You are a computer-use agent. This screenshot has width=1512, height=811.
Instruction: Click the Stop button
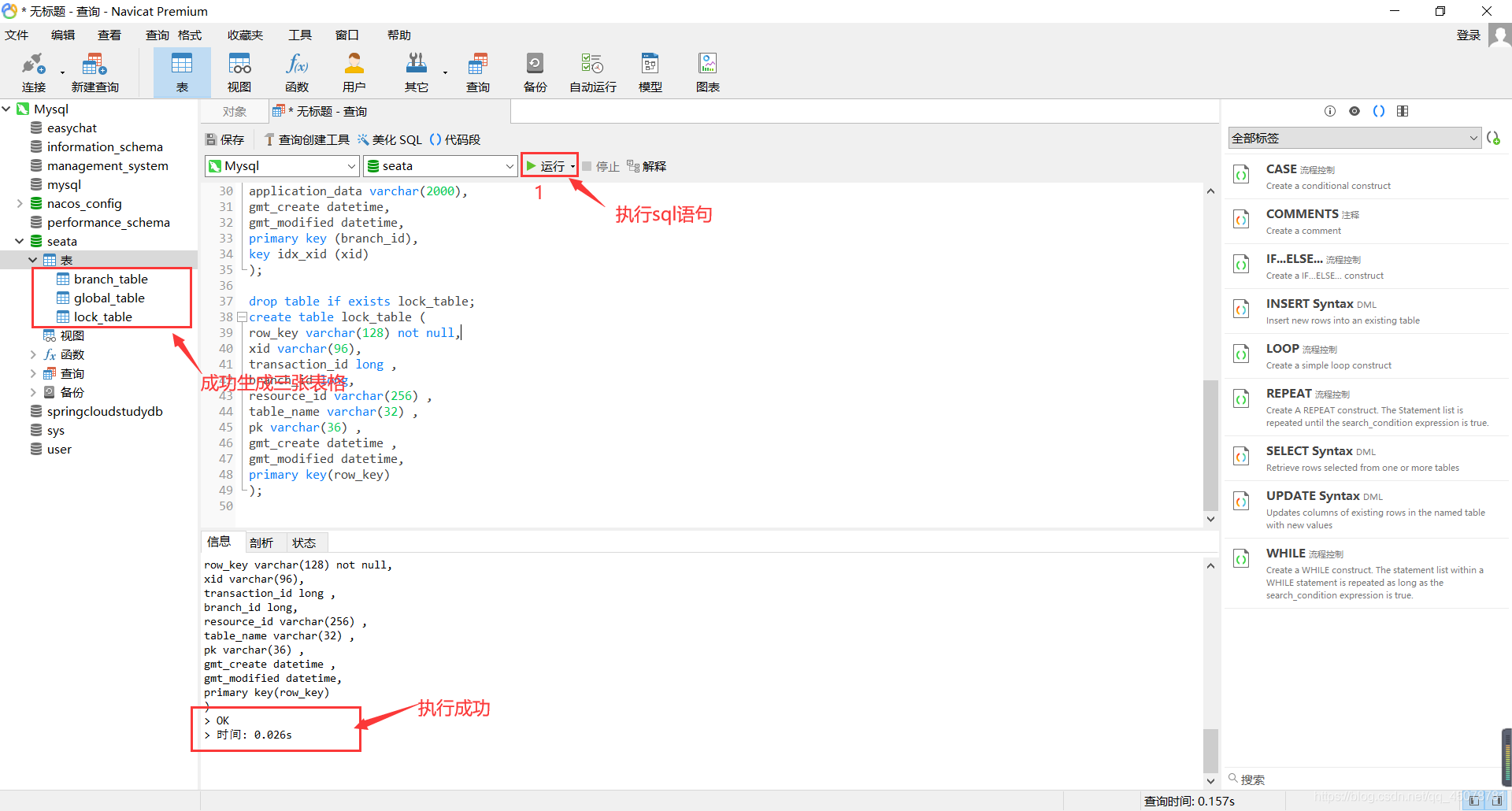(601, 166)
